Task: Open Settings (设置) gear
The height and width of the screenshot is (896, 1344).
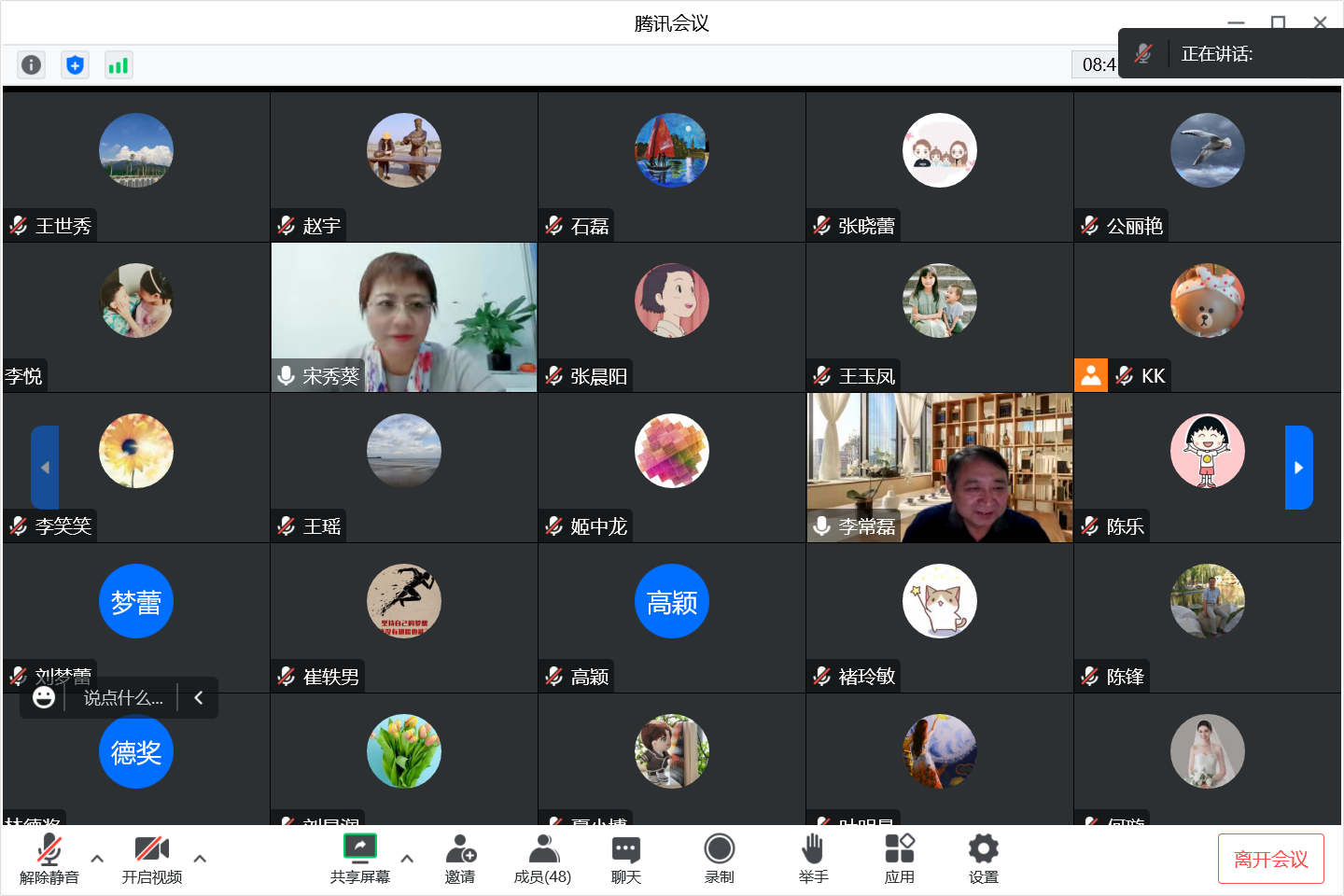Action: (983, 858)
